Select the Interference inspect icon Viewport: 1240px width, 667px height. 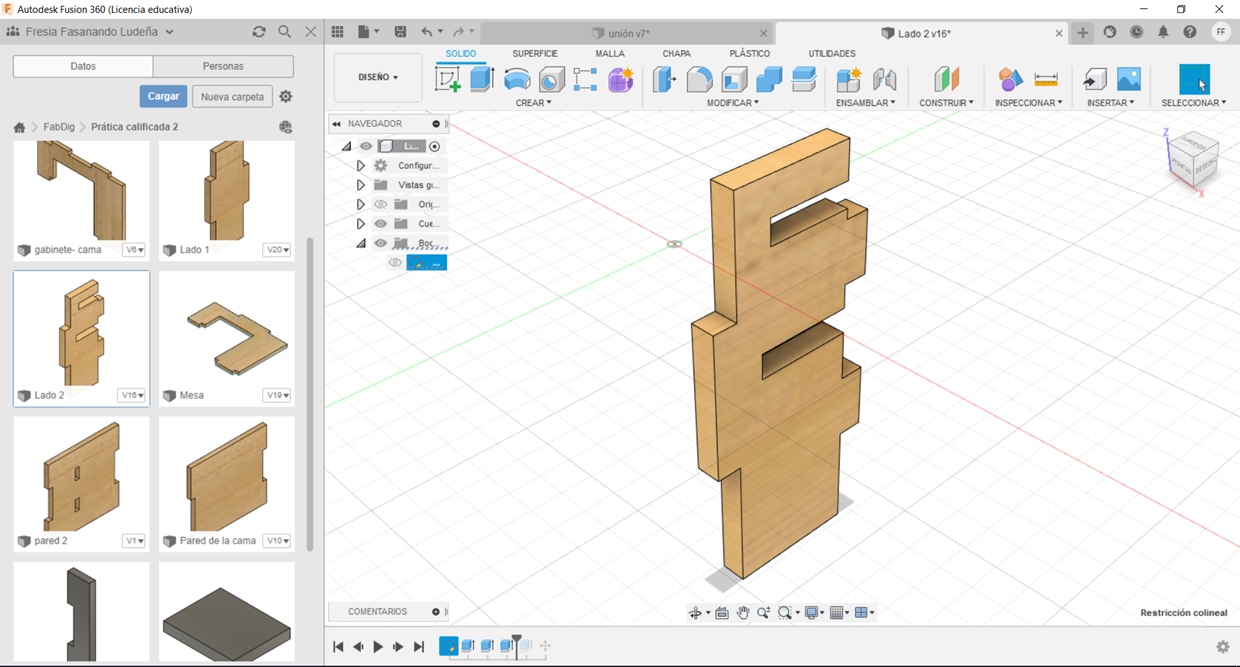click(1011, 79)
